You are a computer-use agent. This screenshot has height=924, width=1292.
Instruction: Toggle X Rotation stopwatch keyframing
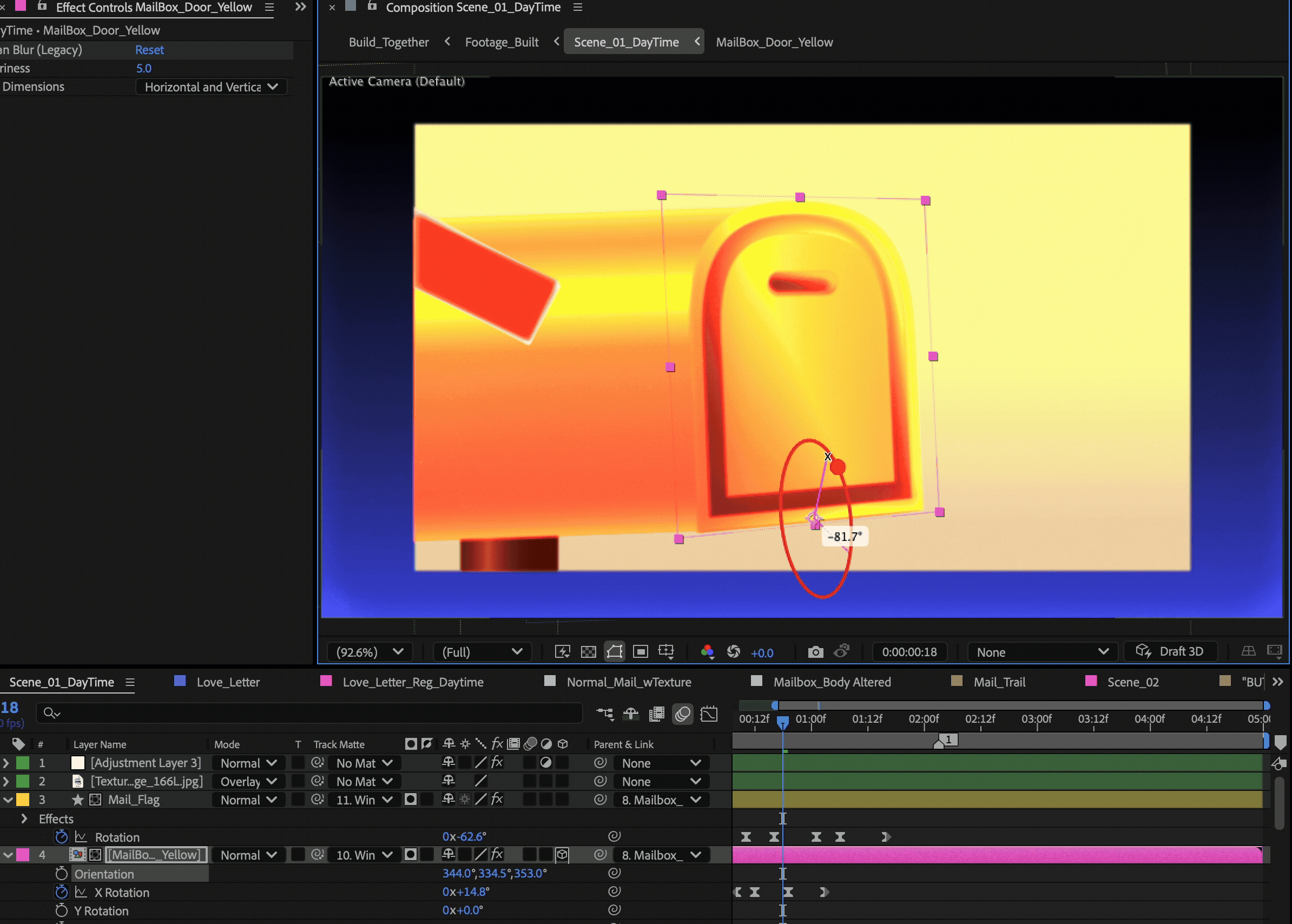(x=62, y=892)
